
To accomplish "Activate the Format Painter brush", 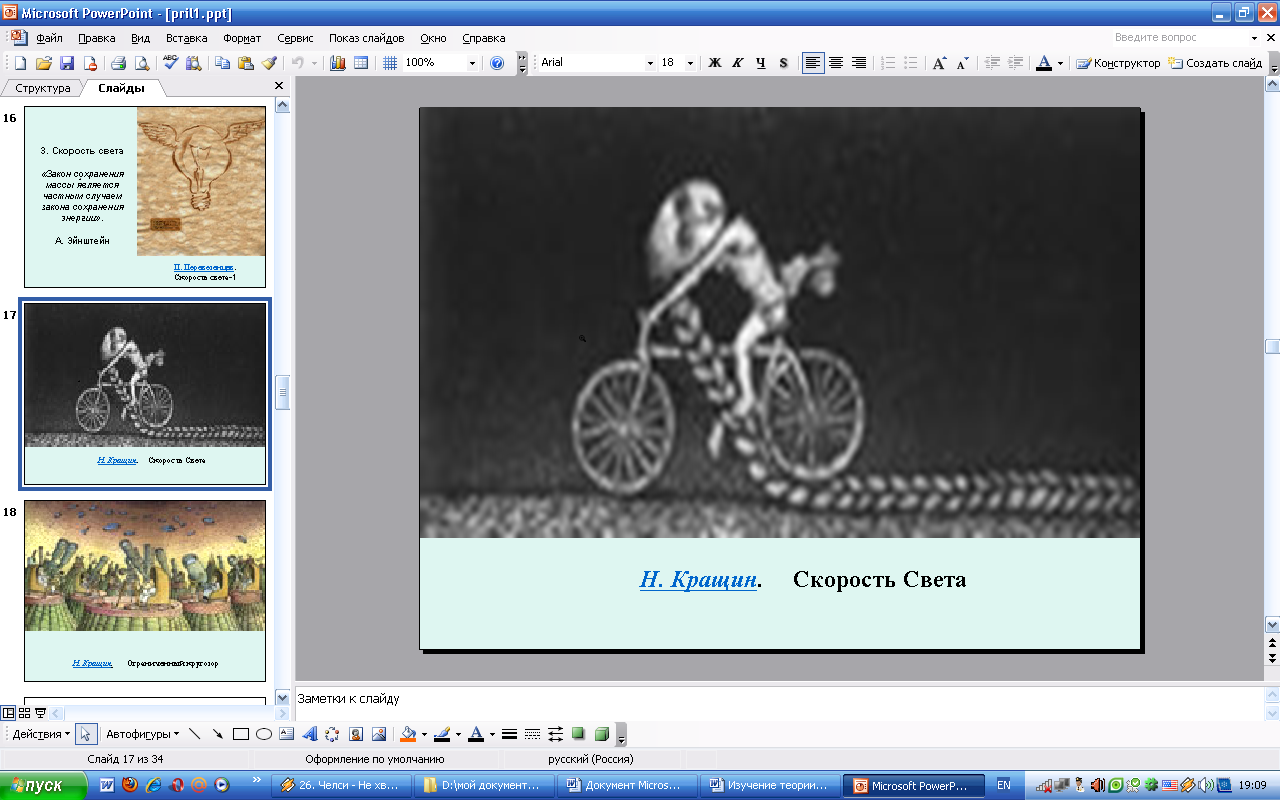I will click(268, 62).
